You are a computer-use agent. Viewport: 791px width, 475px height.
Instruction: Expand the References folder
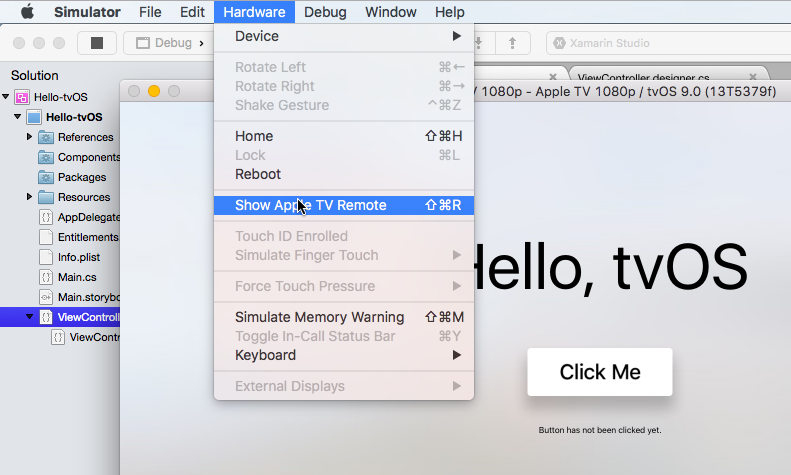[x=29, y=137]
